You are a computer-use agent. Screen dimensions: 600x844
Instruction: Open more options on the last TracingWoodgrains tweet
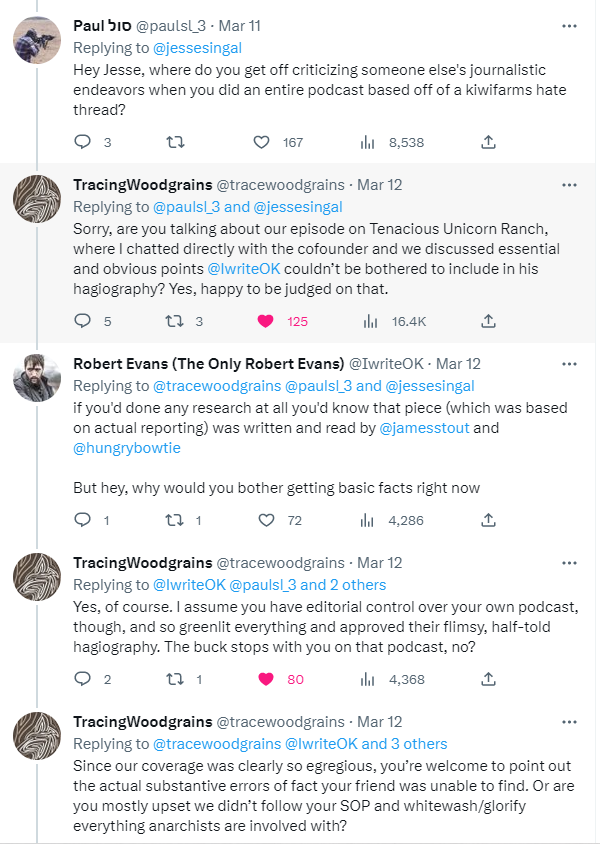(x=569, y=722)
